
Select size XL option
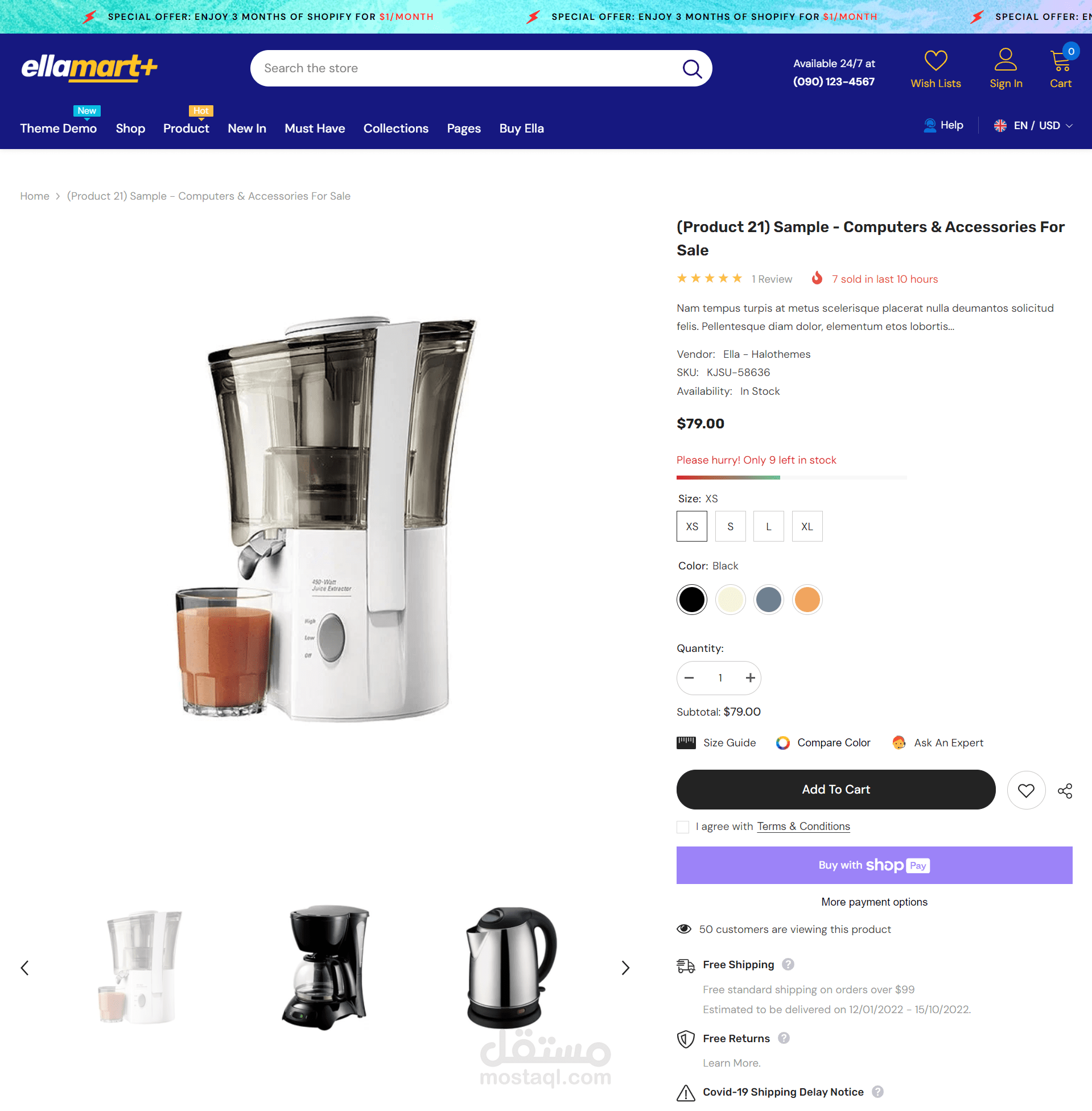coord(807,526)
